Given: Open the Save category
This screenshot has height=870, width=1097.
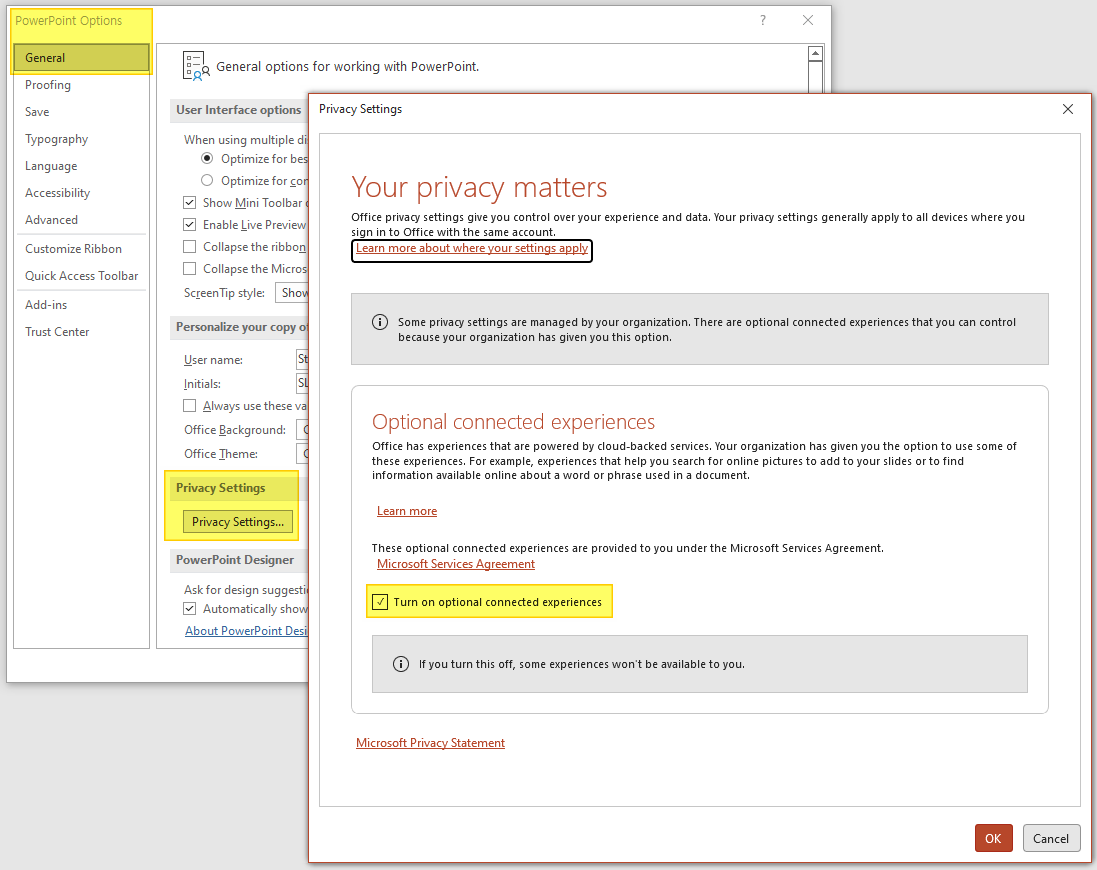Looking at the screenshot, I should coord(81,112).
